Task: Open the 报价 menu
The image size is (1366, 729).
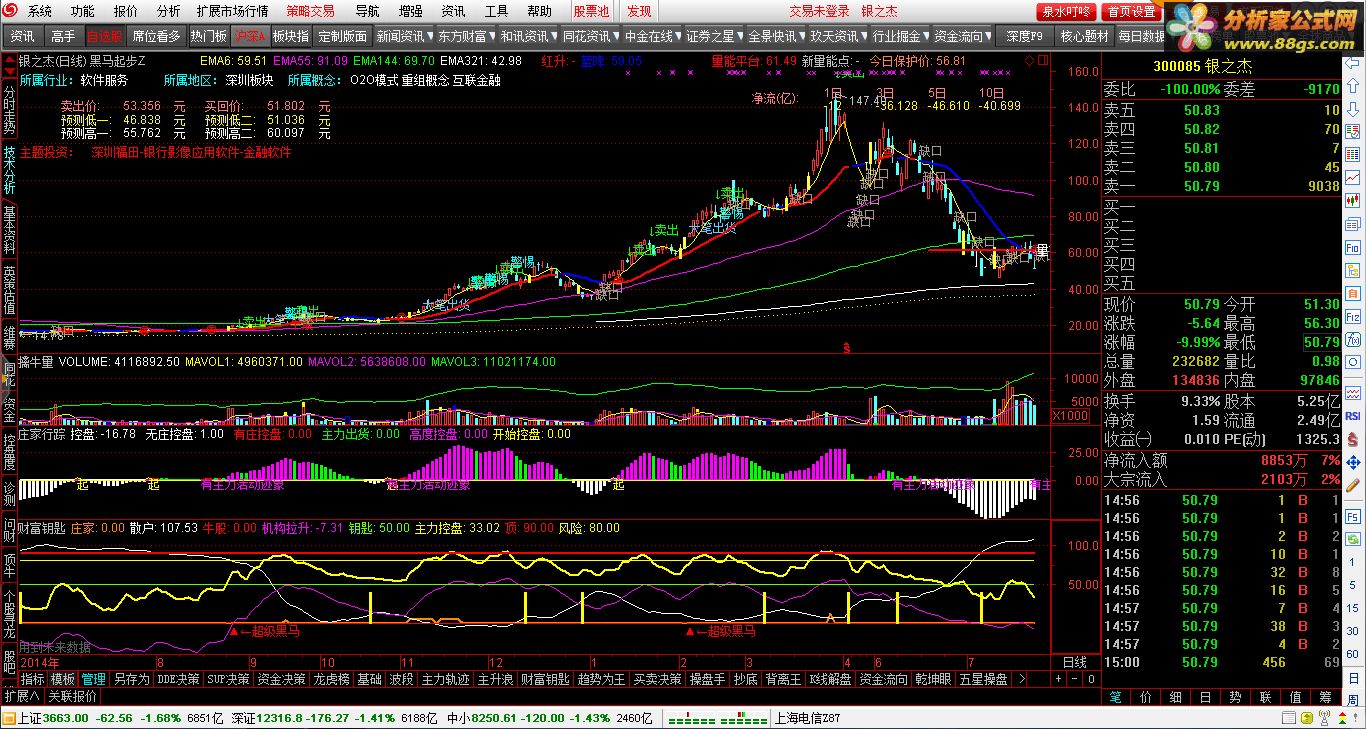Action: [126, 11]
